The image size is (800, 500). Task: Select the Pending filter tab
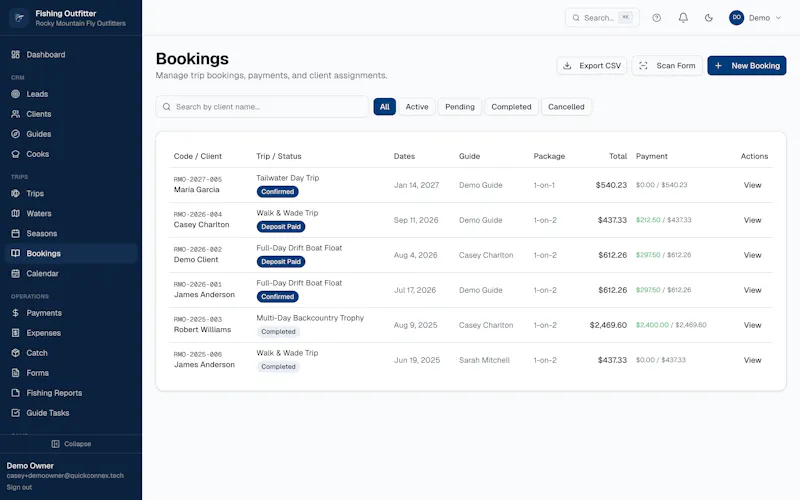pyautogui.click(x=460, y=107)
